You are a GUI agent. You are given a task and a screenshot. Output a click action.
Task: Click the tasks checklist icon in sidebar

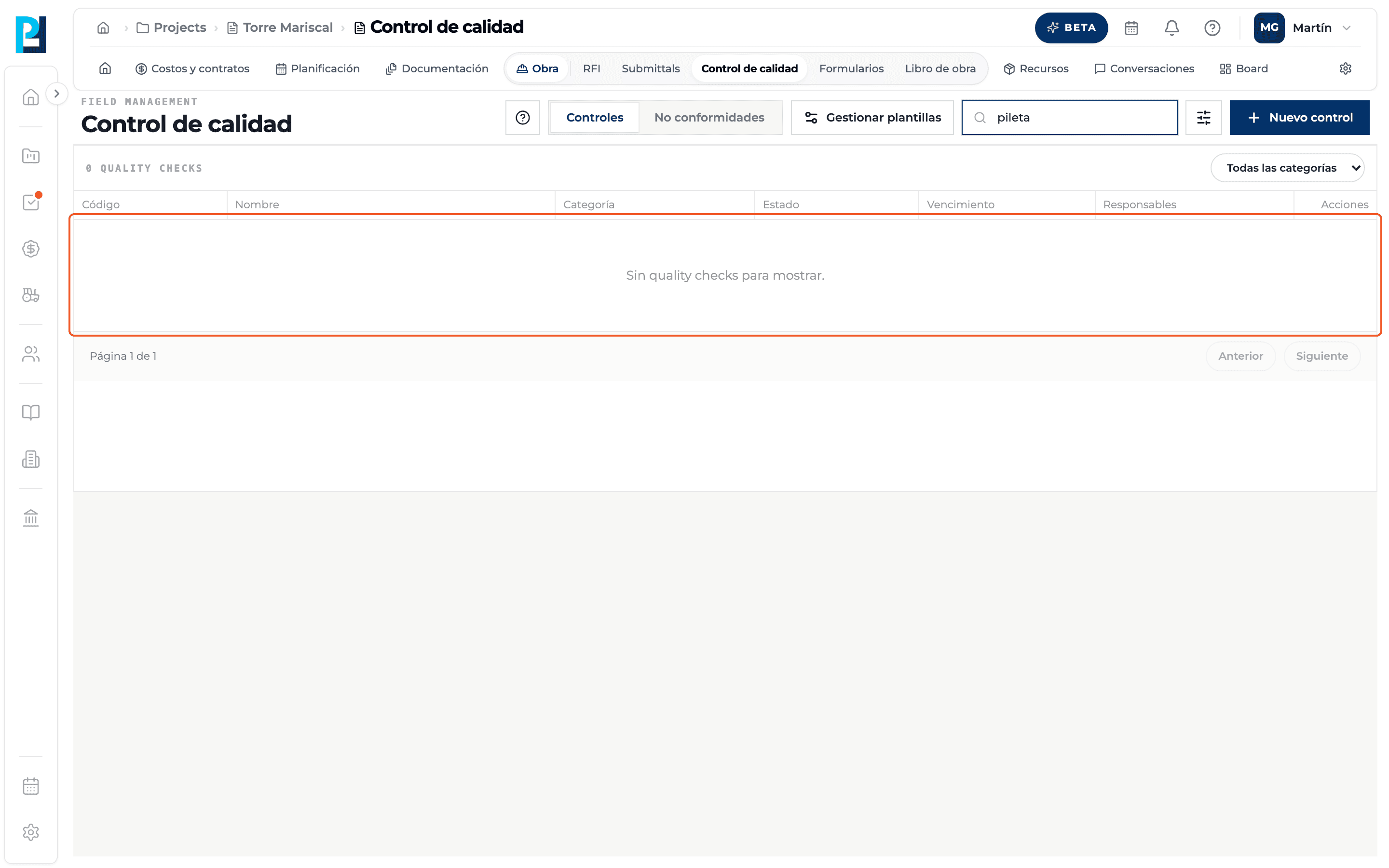(x=31, y=202)
